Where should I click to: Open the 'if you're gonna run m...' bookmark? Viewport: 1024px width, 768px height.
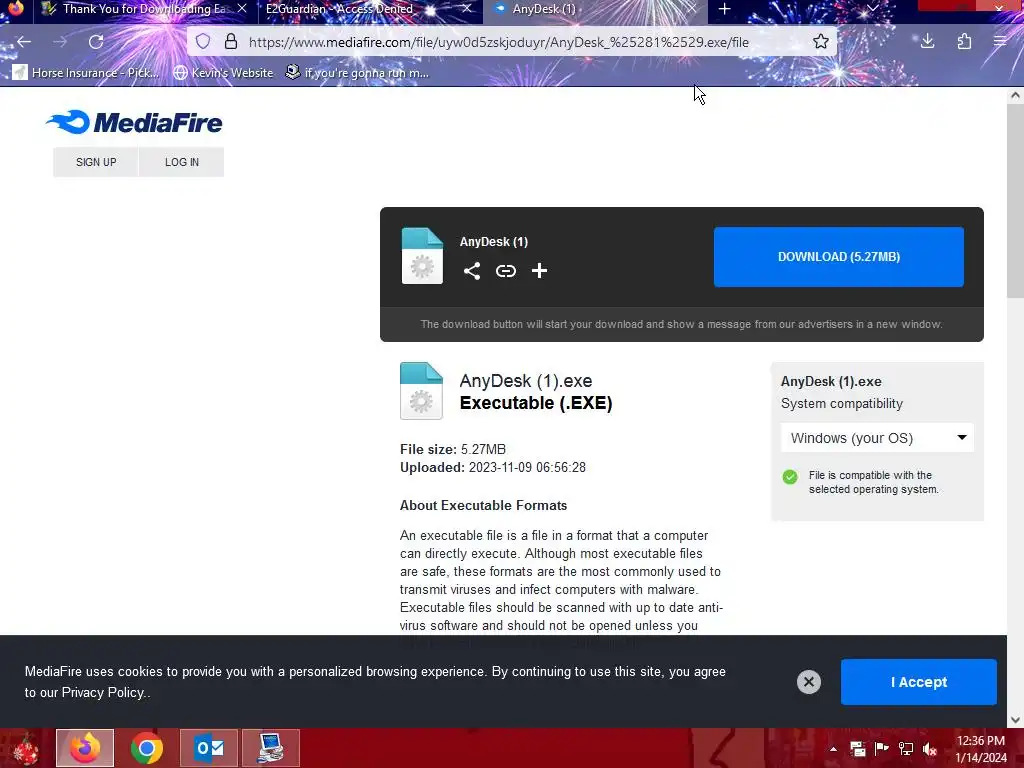[358, 72]
